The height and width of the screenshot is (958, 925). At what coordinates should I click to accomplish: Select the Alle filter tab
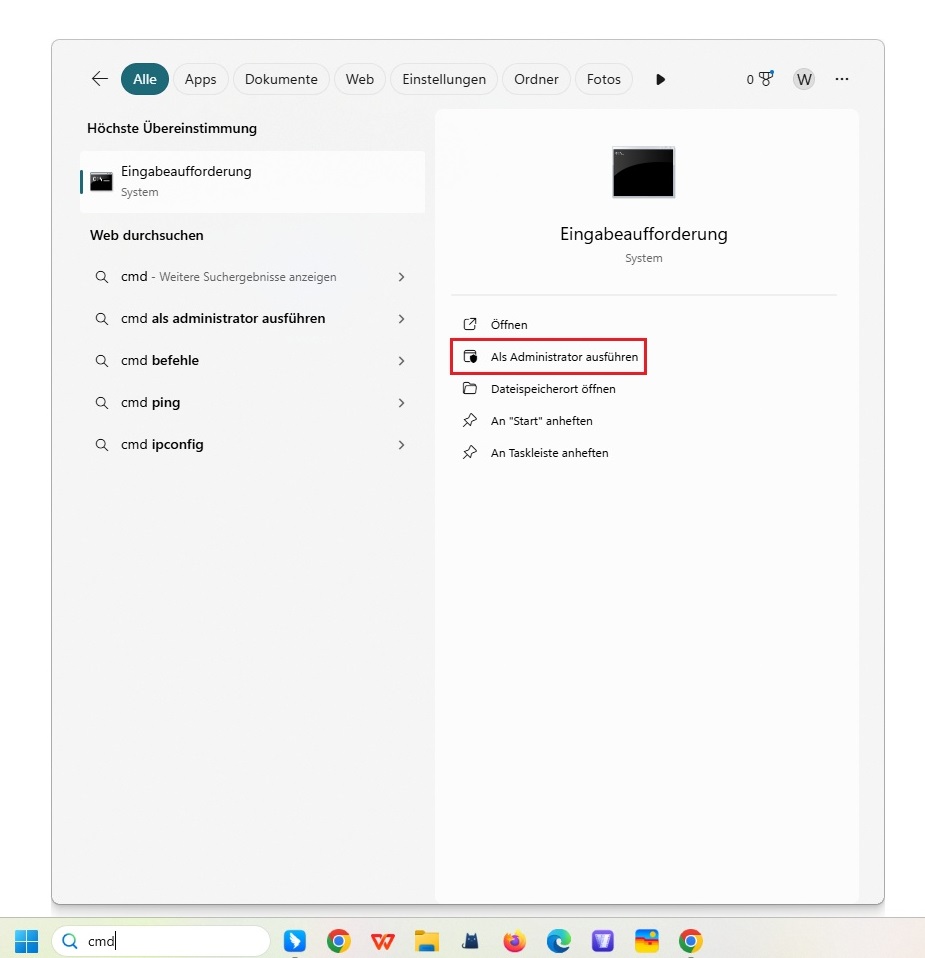point(145,79)
